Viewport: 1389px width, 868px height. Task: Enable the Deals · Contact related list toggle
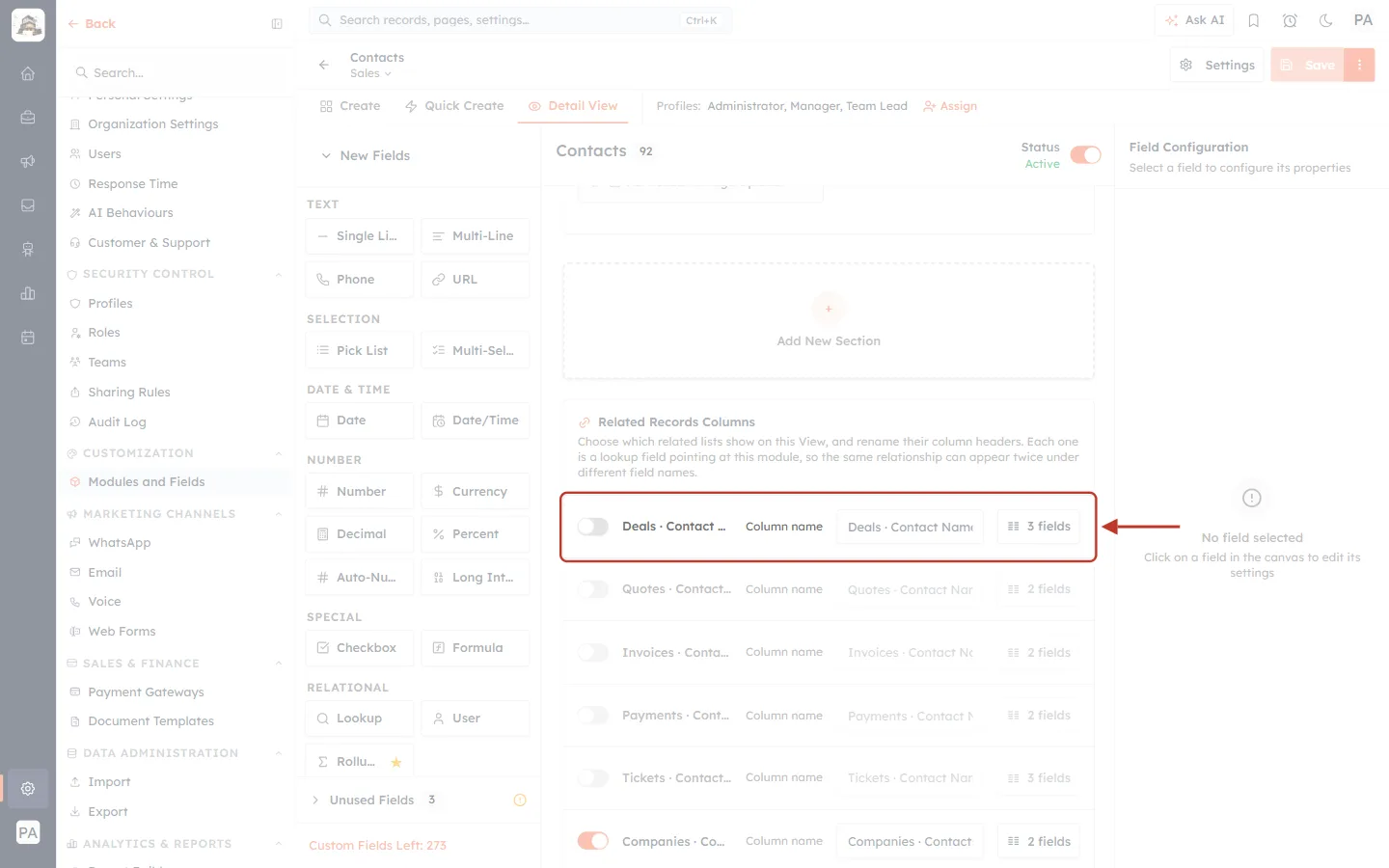593,527
